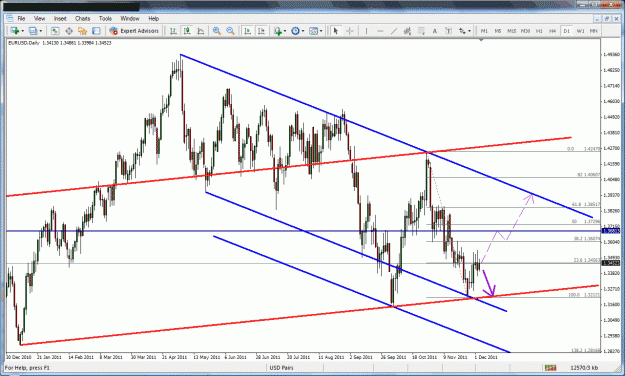Open the Terminal window icon
625x376 pixels.
[96, 31]
